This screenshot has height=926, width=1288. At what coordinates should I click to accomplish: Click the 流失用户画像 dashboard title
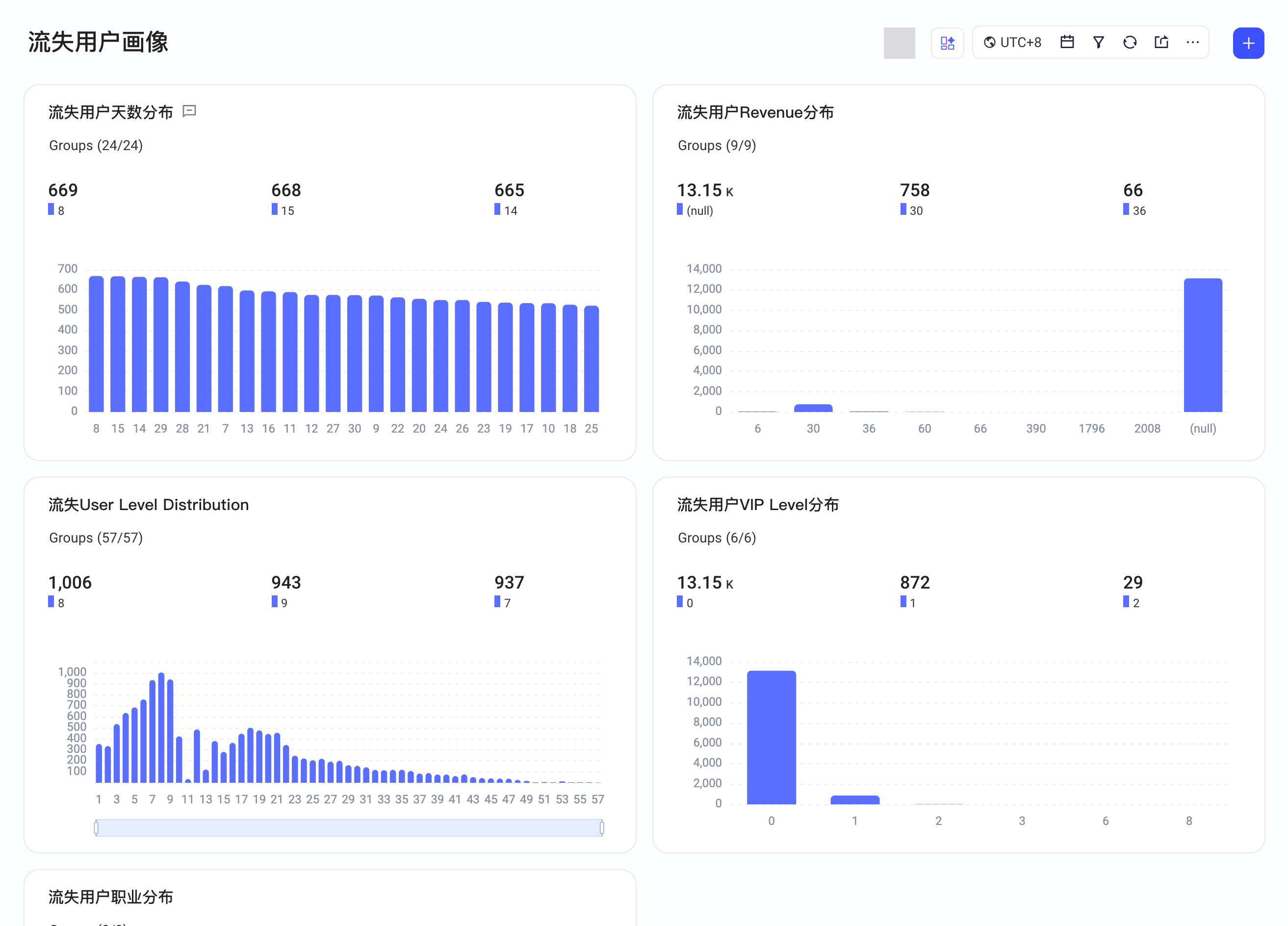coord(98,42)
